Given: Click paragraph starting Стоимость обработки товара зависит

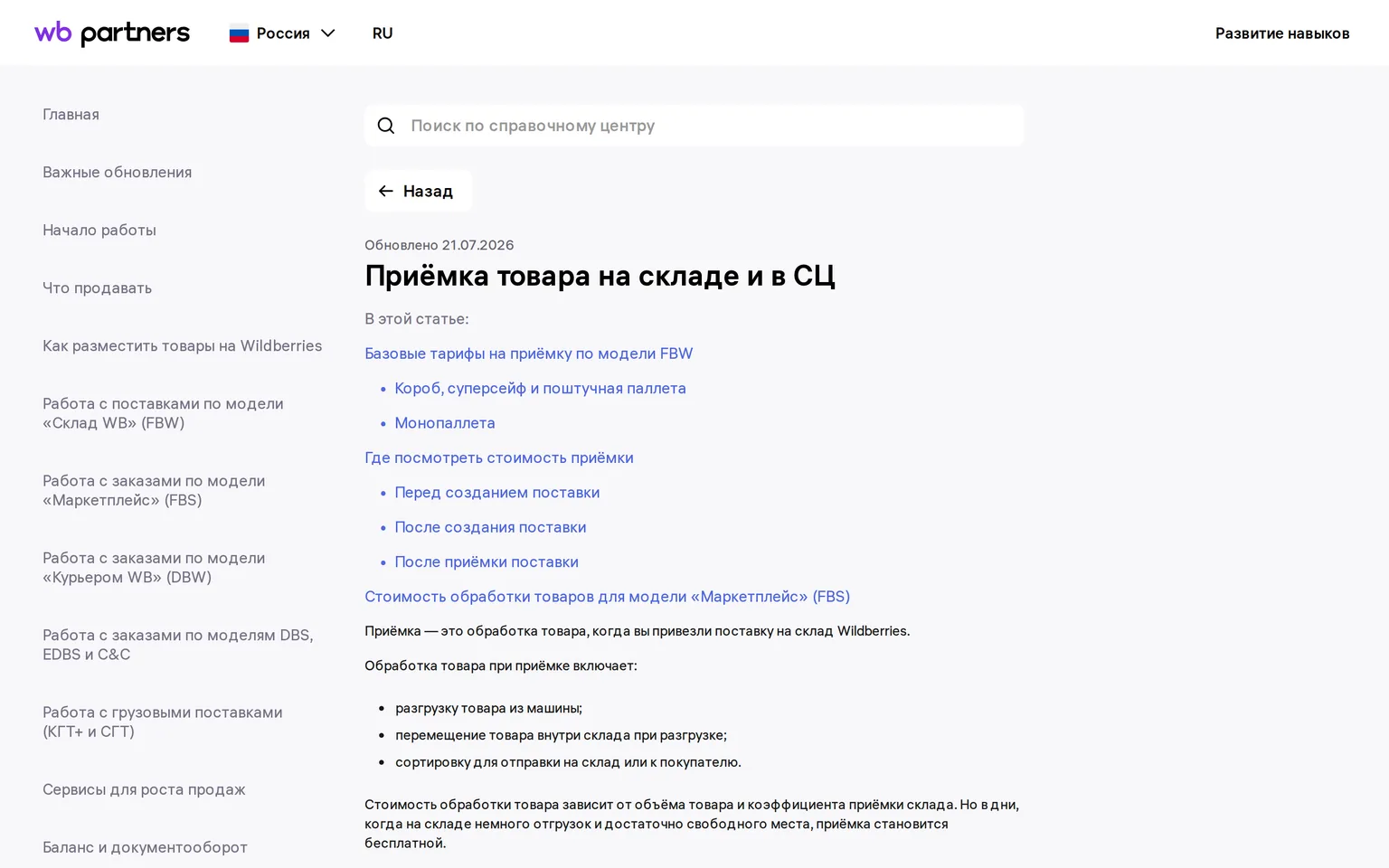Looking at the screenshot, I should 692,824.
